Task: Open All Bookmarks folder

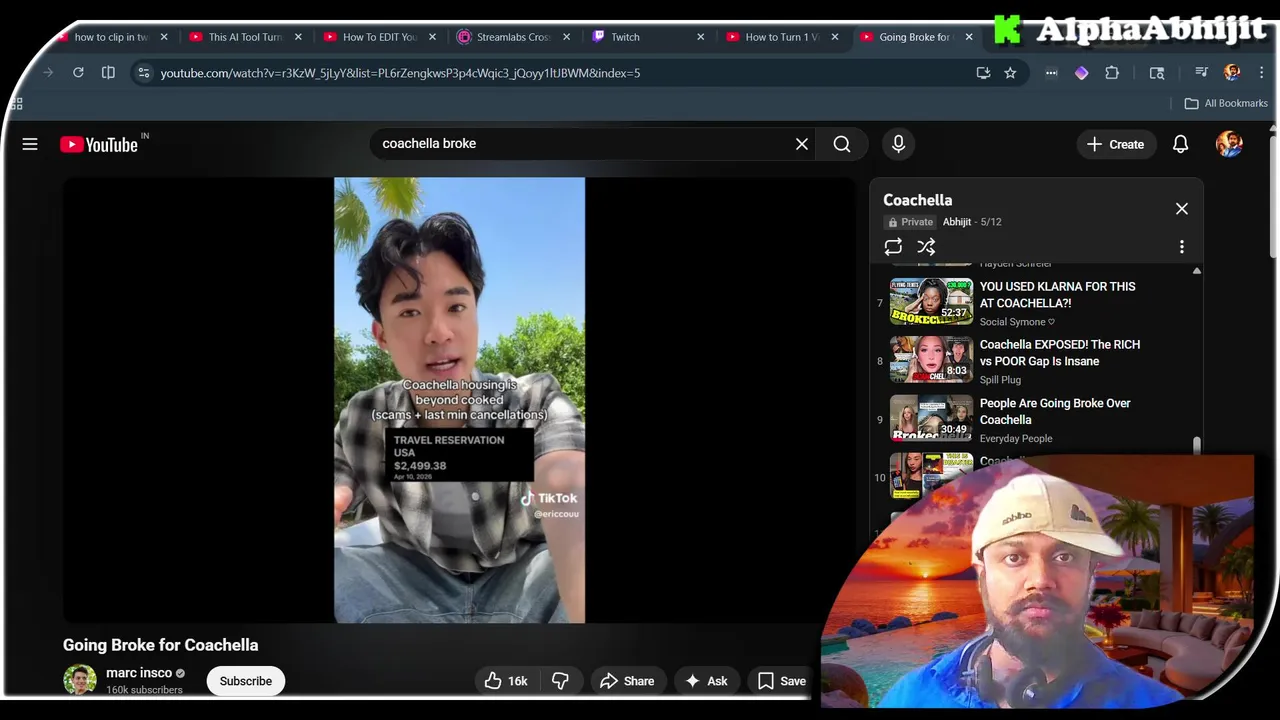Action: (x=1226, y=103)
